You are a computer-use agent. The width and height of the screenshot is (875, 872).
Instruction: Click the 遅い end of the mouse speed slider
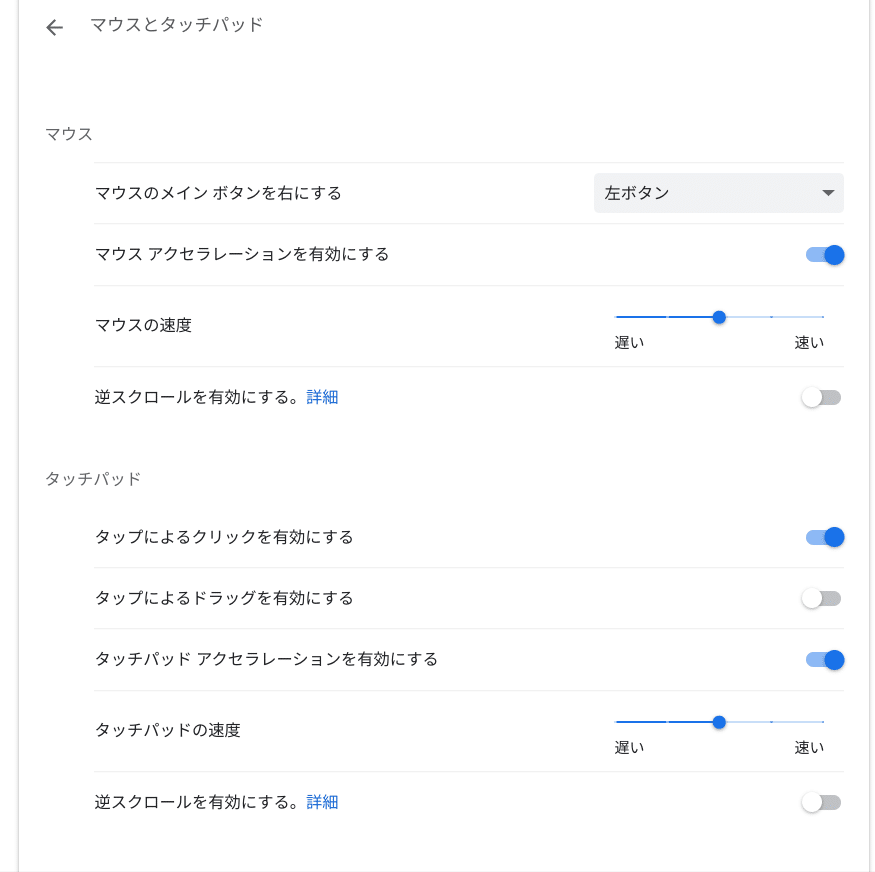tap(616, 317)
